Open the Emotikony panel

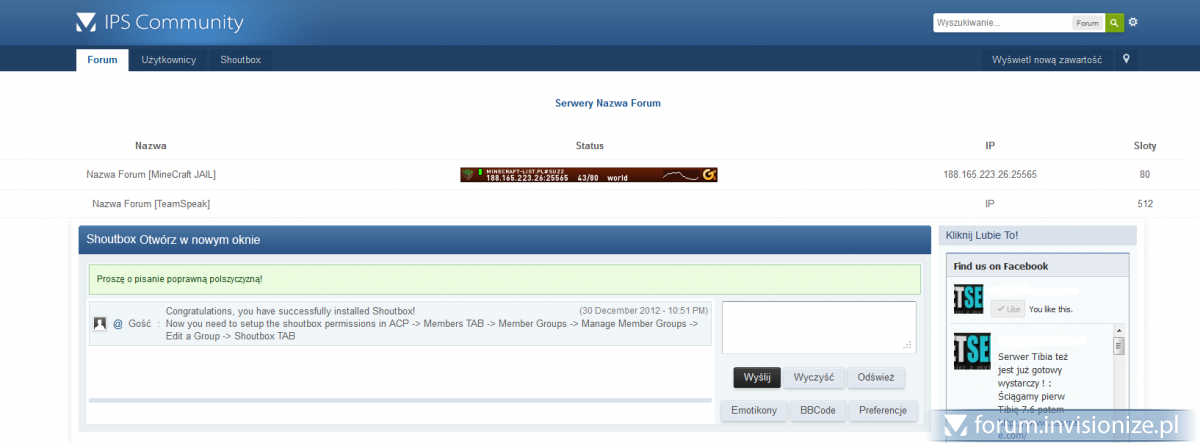click(754, 410)
